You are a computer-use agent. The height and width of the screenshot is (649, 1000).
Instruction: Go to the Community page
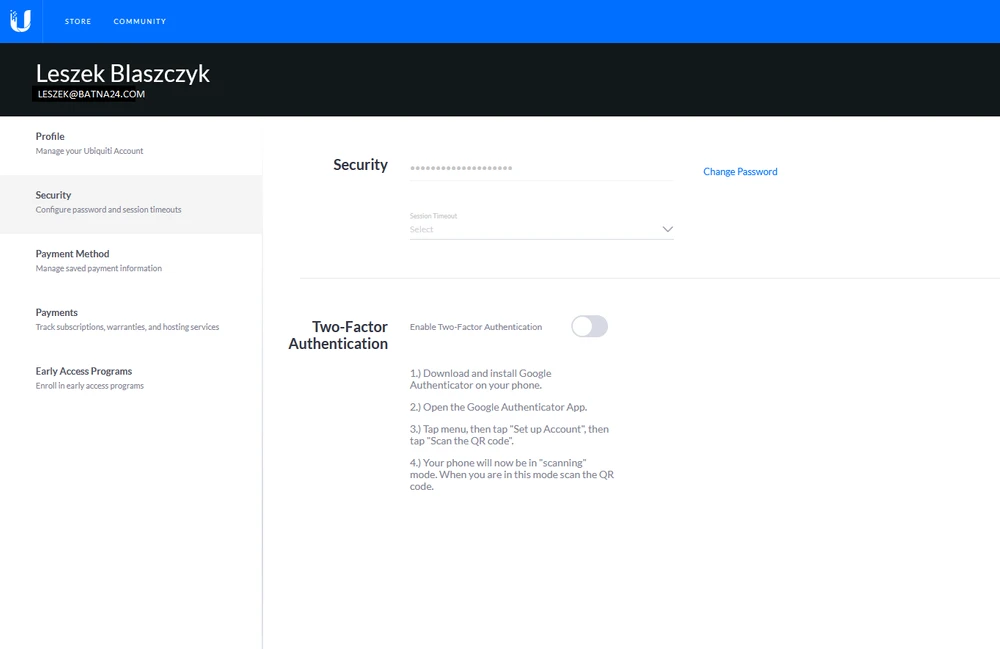[140, 21]
